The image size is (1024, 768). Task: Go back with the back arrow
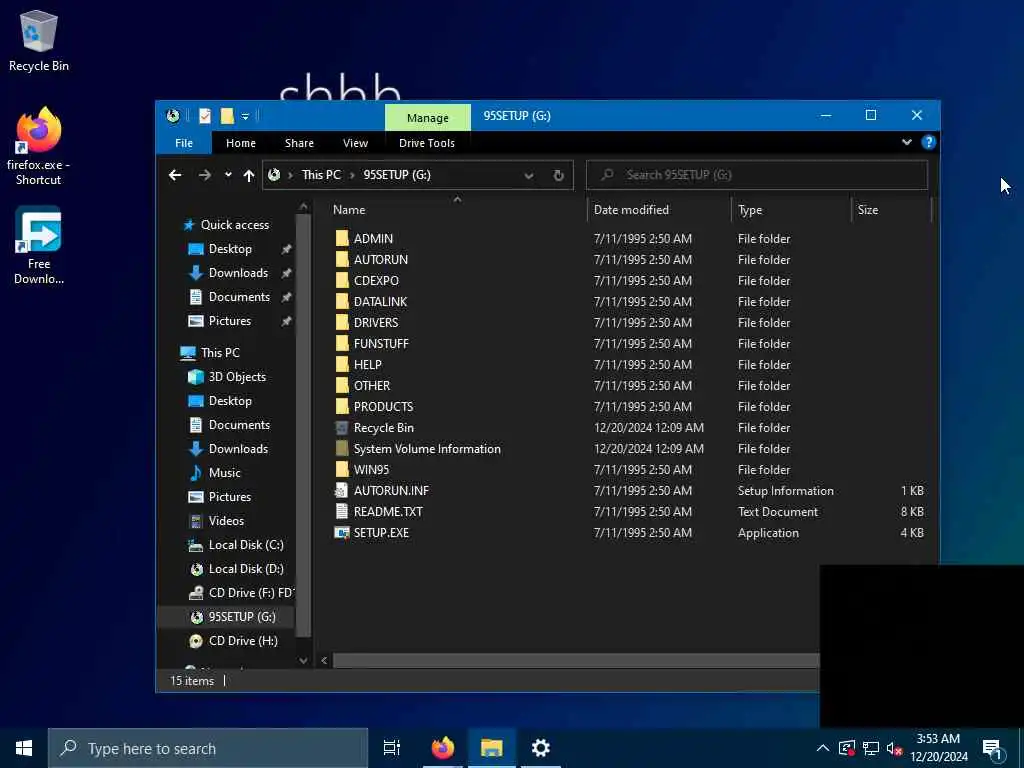(175, 175)
